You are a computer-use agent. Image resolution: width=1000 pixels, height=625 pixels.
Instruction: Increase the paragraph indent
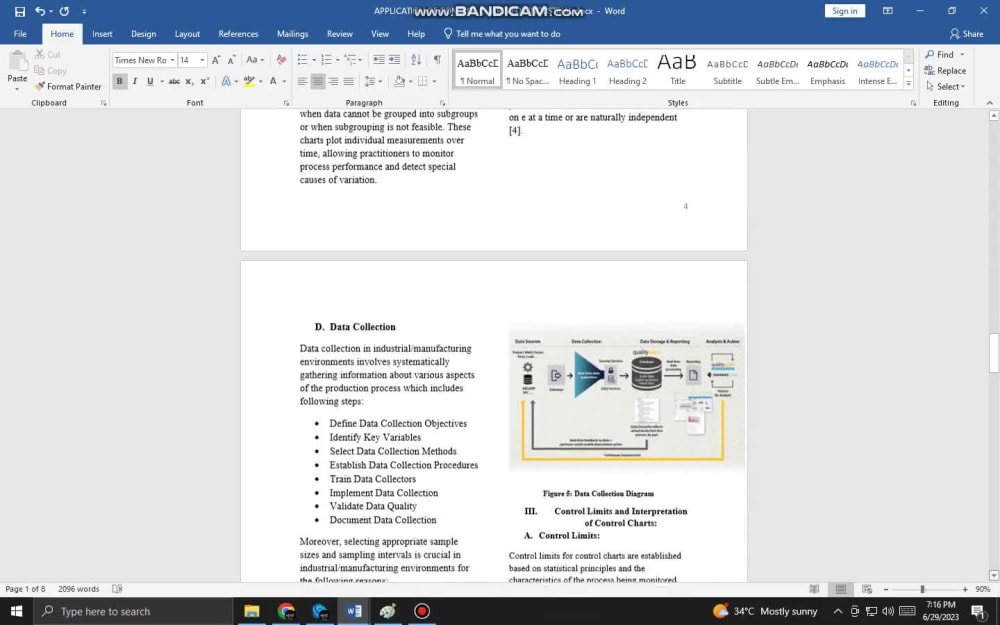(x=395, y=60)
